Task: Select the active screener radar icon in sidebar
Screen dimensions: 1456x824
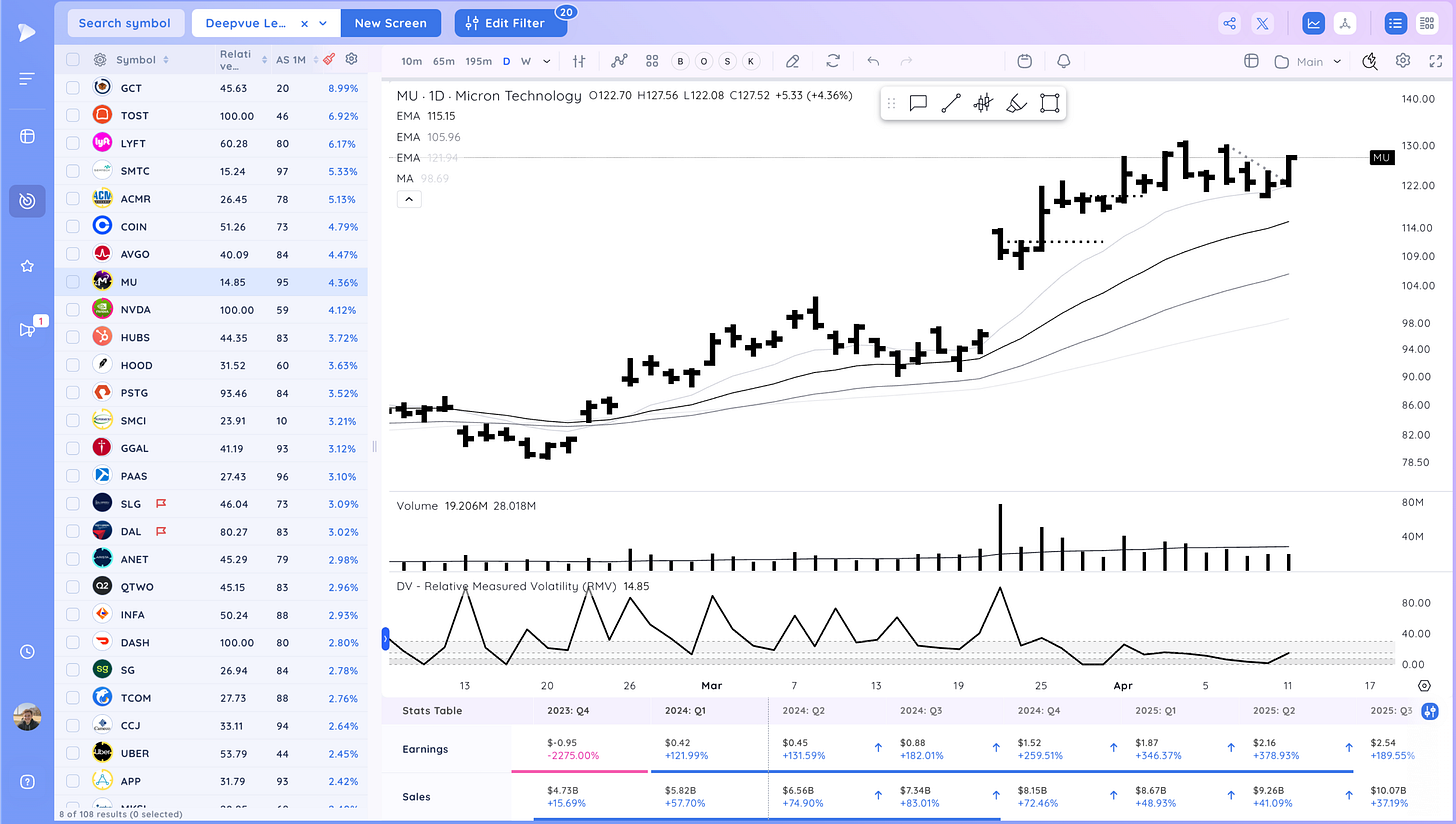Action: coord(27,201)
